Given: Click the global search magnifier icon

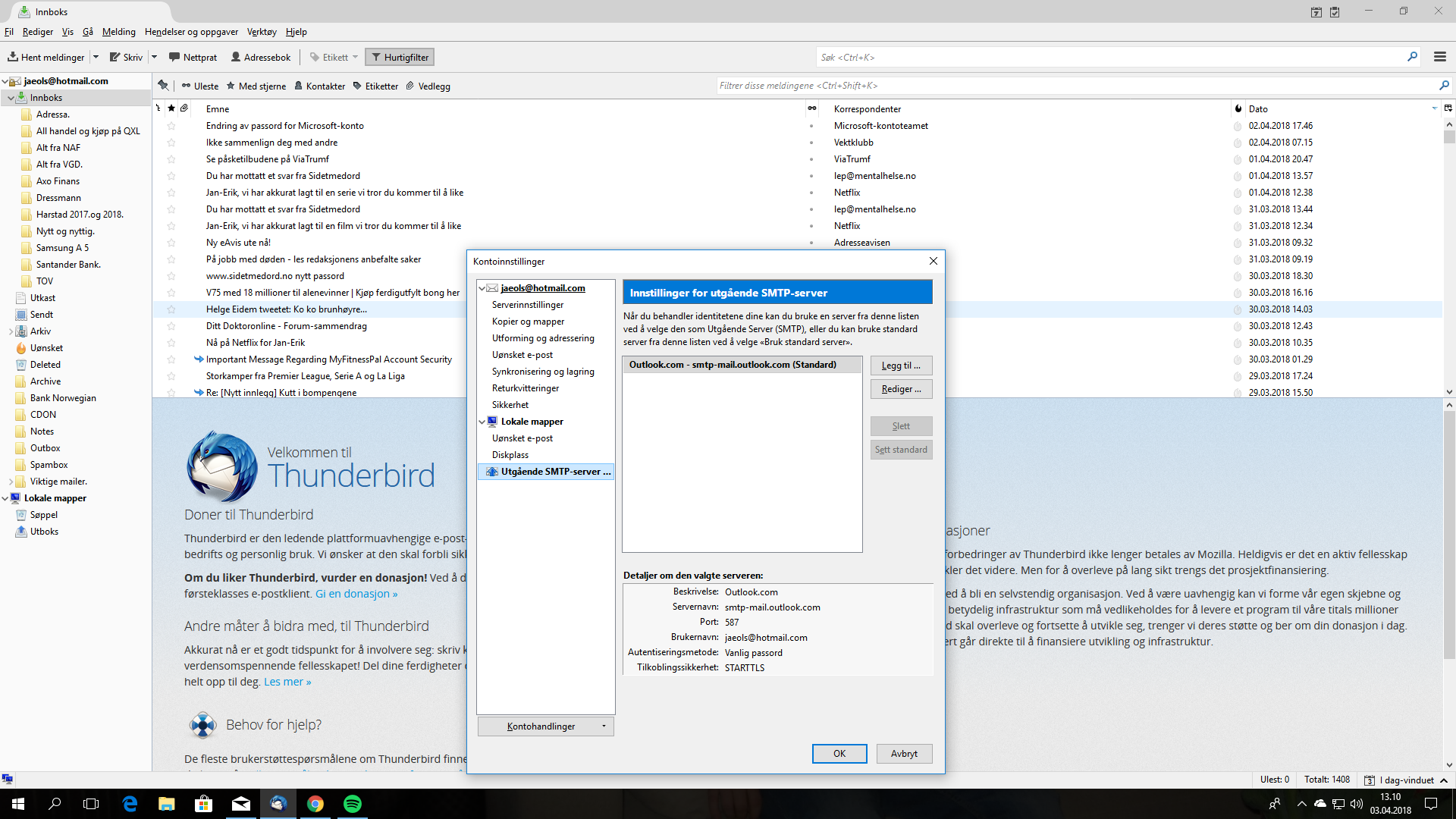Looking at the screenshot, I should 1412,57.
